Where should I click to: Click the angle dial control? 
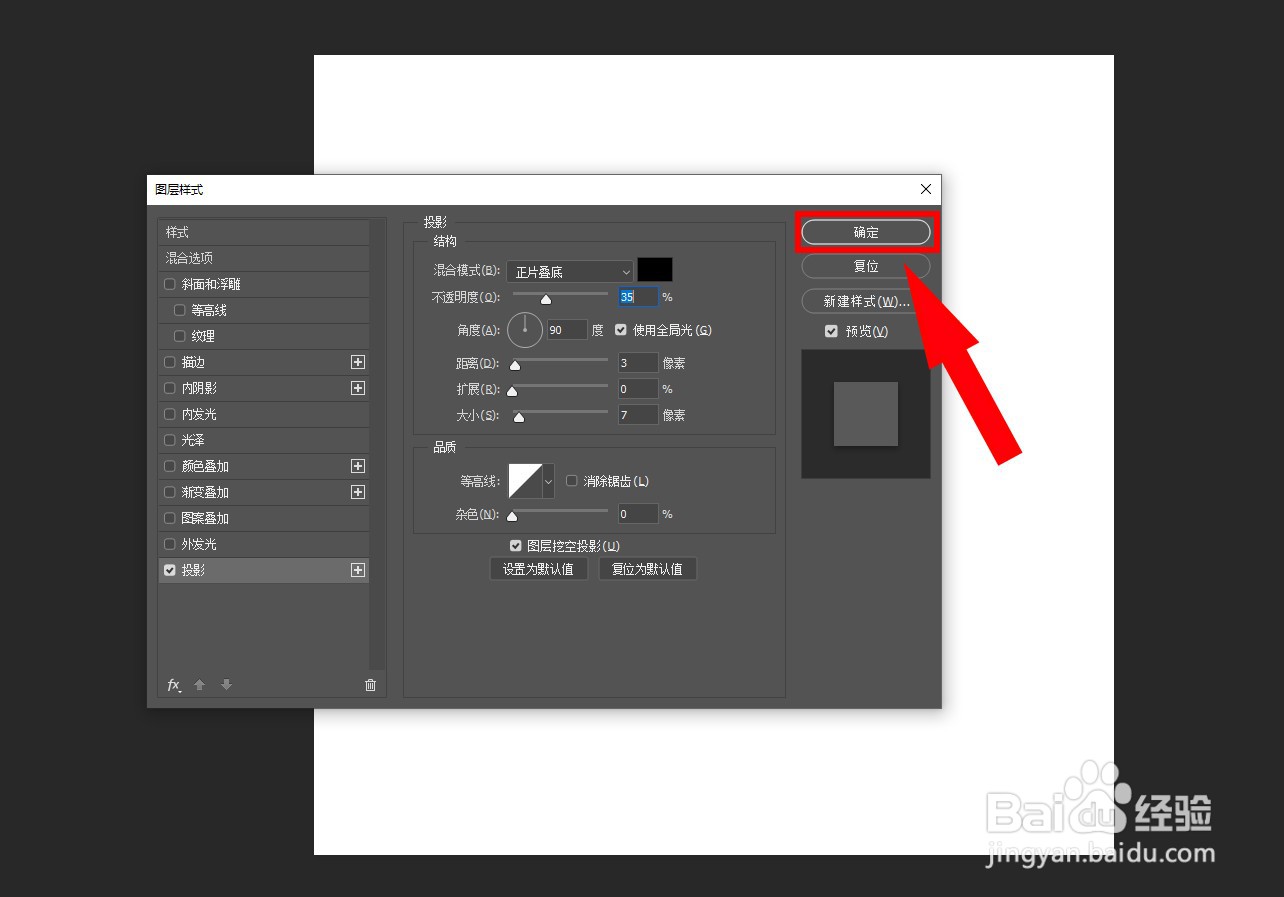pos(525,329)
